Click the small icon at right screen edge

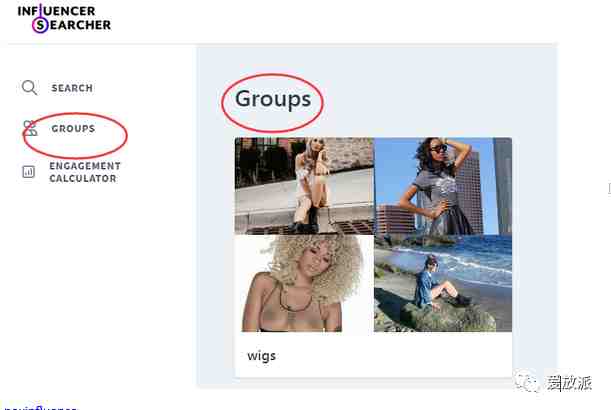[609, 188]
